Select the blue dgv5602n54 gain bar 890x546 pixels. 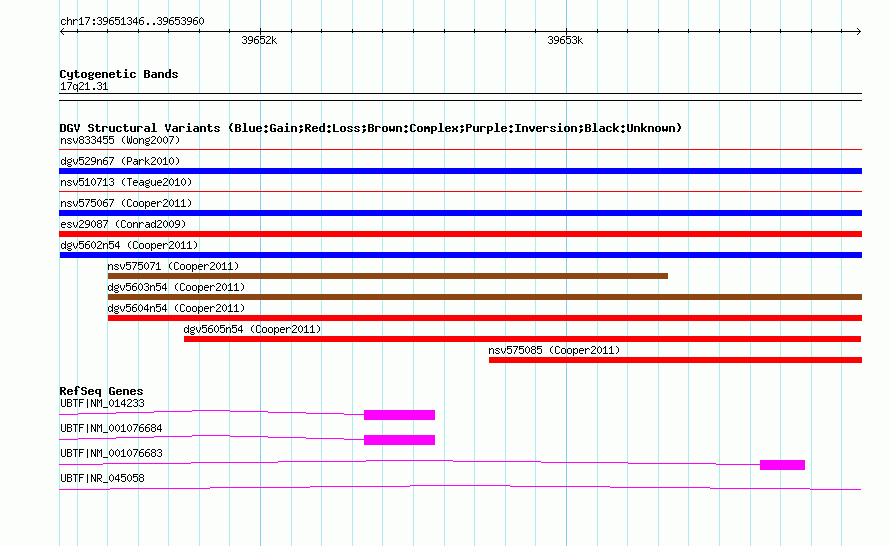tap(460, 255)
